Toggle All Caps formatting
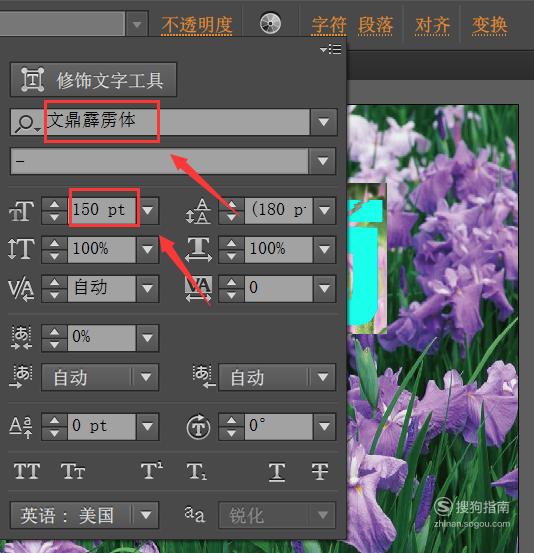 [27, 471]
